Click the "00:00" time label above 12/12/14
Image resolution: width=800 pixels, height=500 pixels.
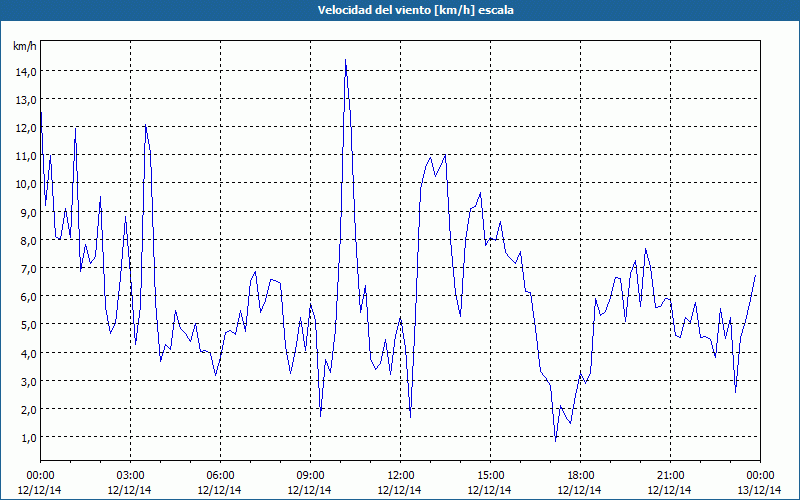40,476
